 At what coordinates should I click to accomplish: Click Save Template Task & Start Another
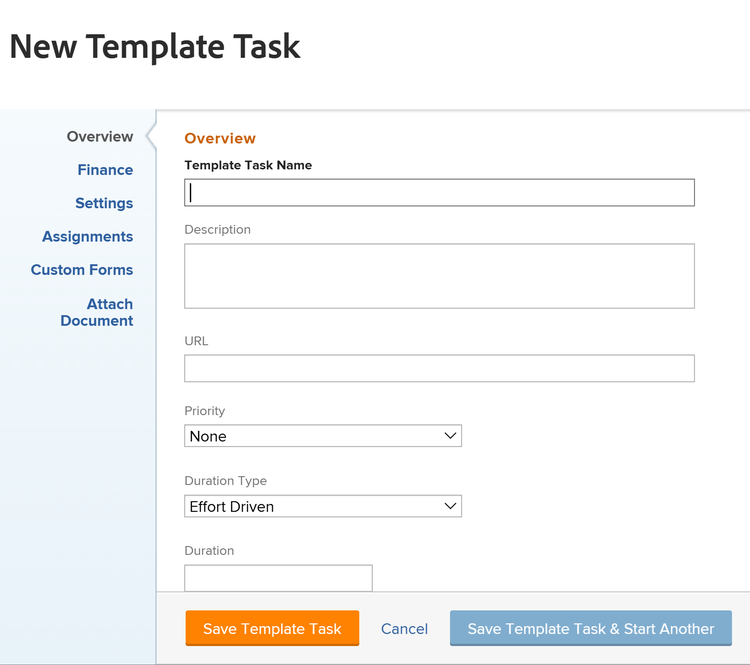pos(590,629)
